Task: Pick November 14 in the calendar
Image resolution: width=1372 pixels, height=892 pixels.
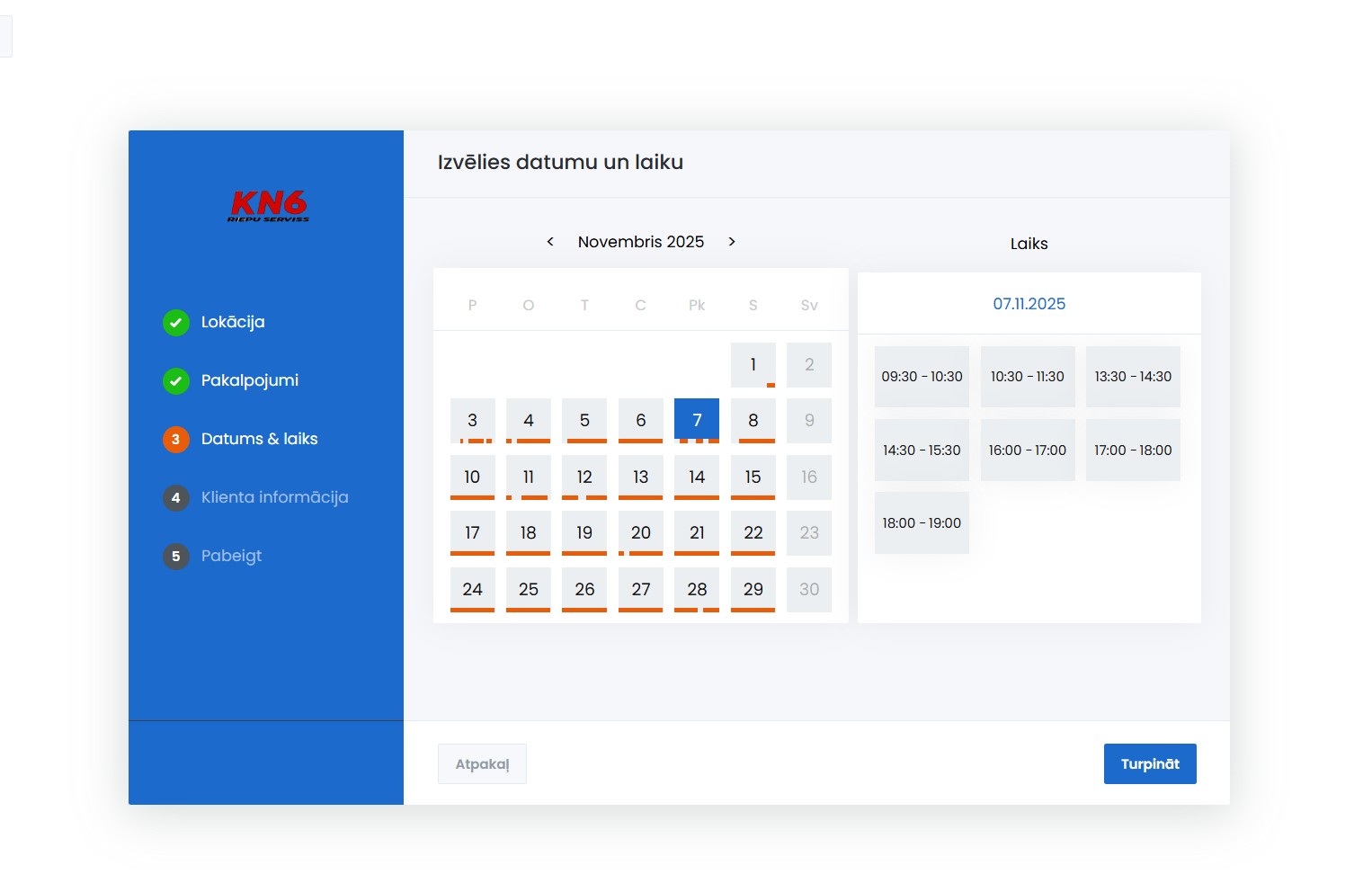Action: pos(697,477)
